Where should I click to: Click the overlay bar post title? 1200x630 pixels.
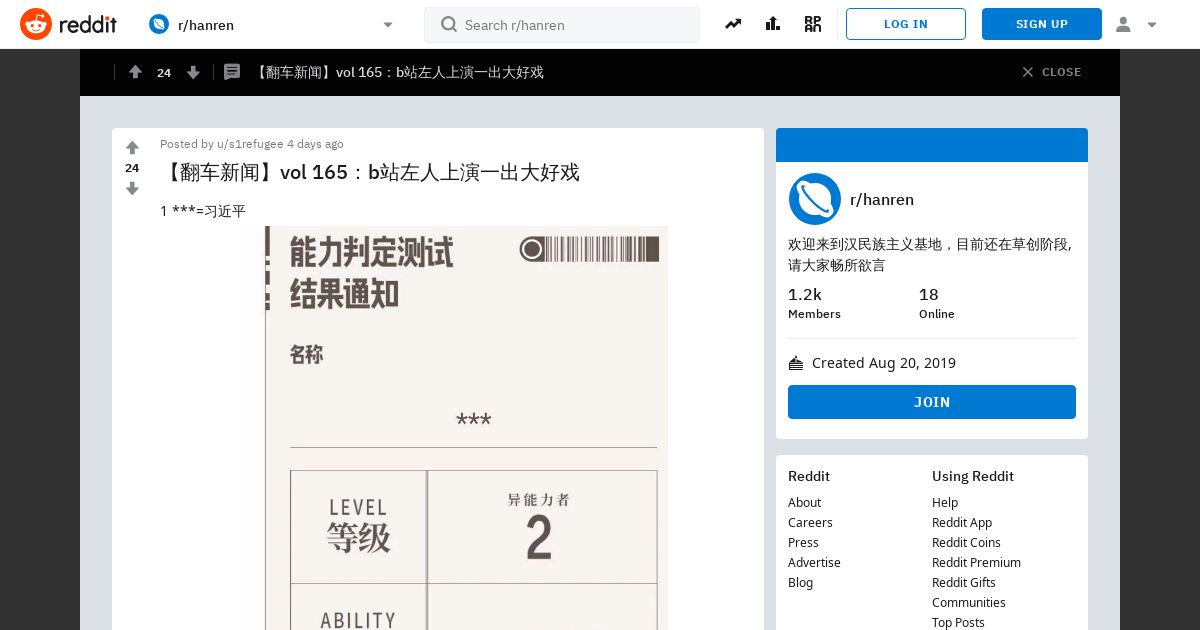(x=398, y=72)
